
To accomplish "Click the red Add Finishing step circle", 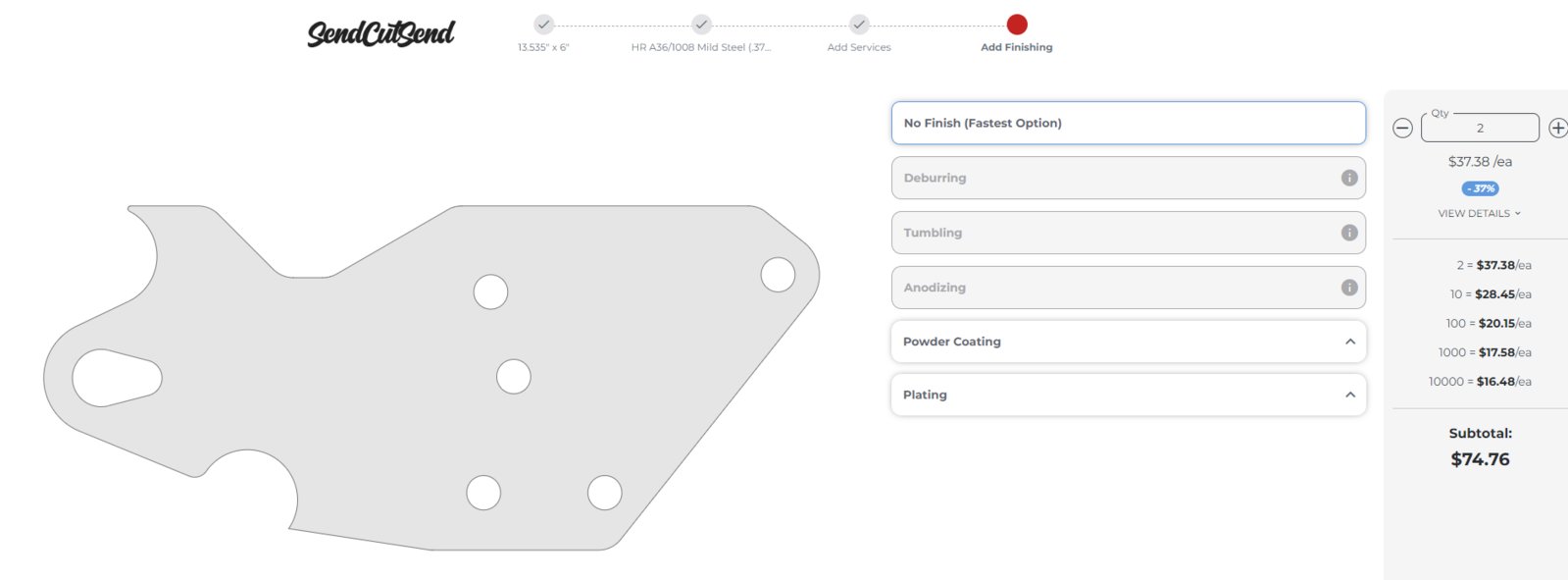I will coord(1017,25).
